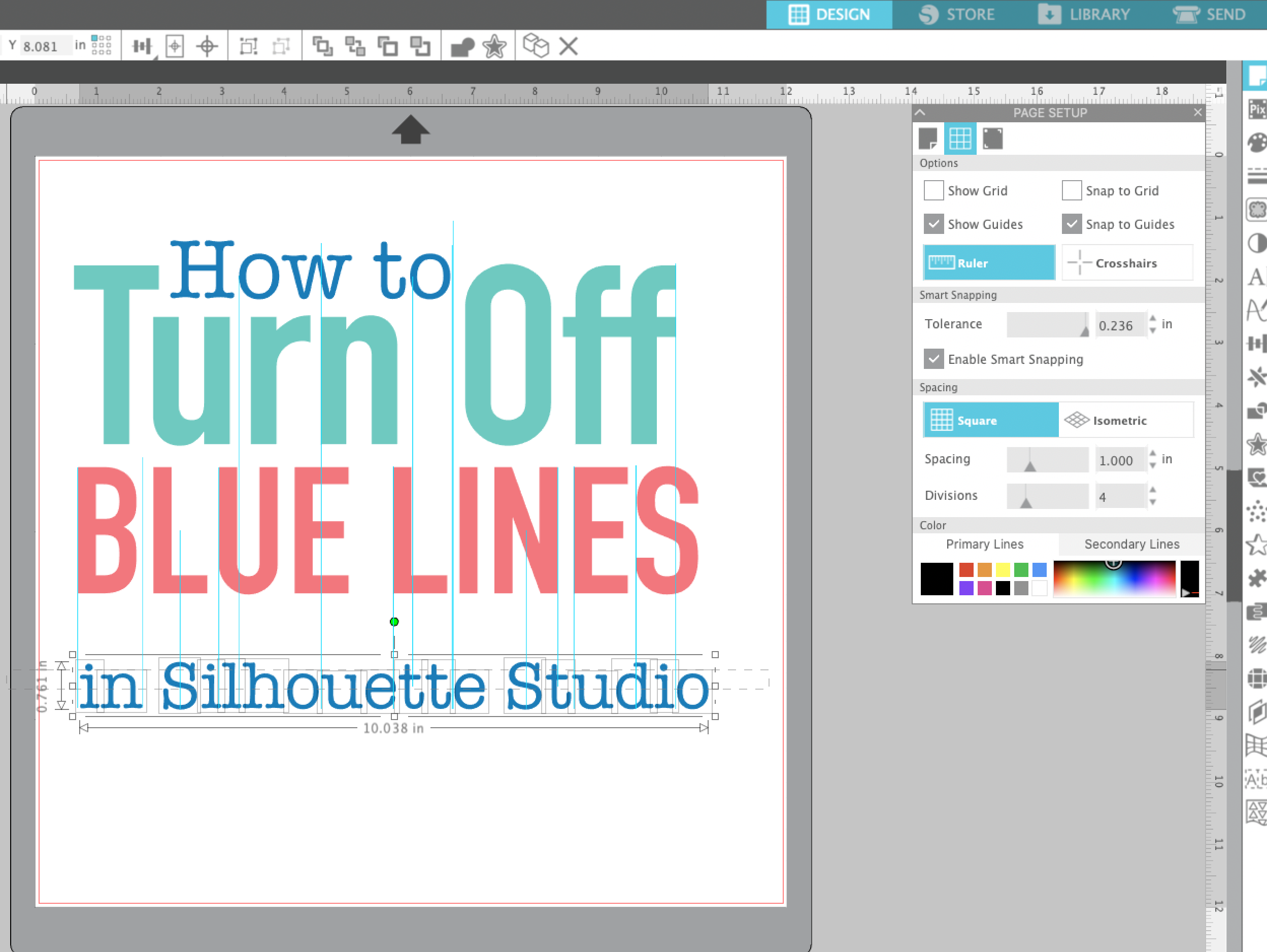This screenshot has height=952, width=1267.
Task: Switch to the DESIGN tab
Action: (x=829, y=14)
